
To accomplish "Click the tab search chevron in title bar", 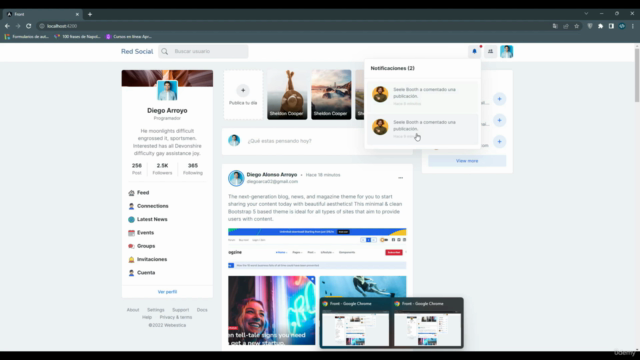I will pyautogui.click(x=586, y=13).
